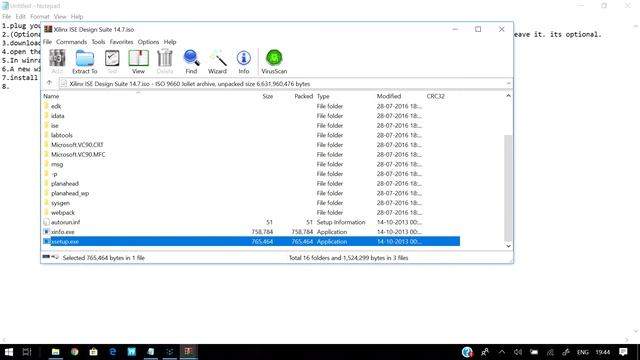The height and width of the screenshot is (360, 640).
Task: Click the file list vertical scrollbar thumb
Action: click(508, 188)
